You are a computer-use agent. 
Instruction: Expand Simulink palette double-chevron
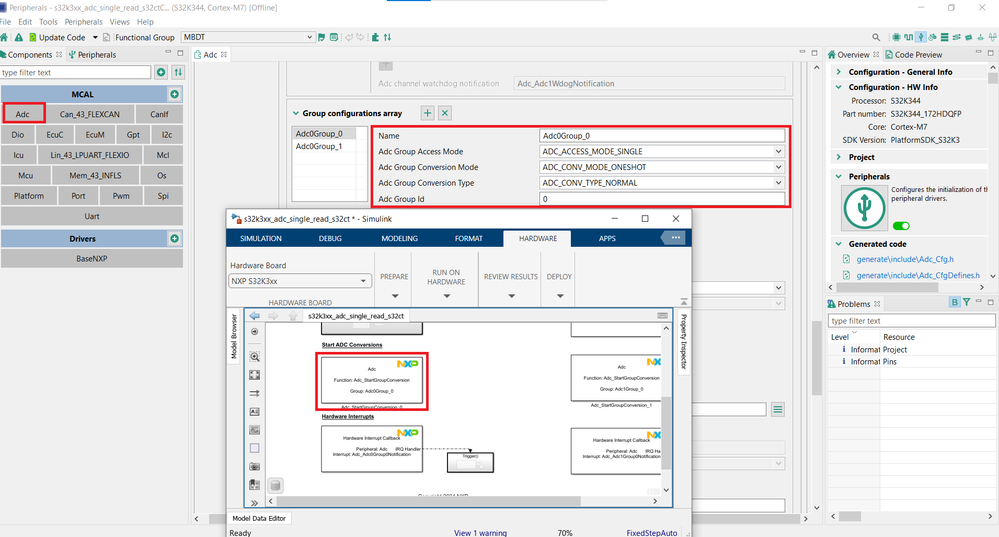click(255, 503)
